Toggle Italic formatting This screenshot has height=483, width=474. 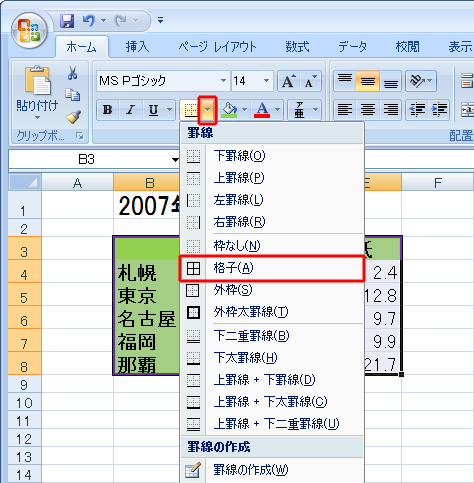coord(130,110)
